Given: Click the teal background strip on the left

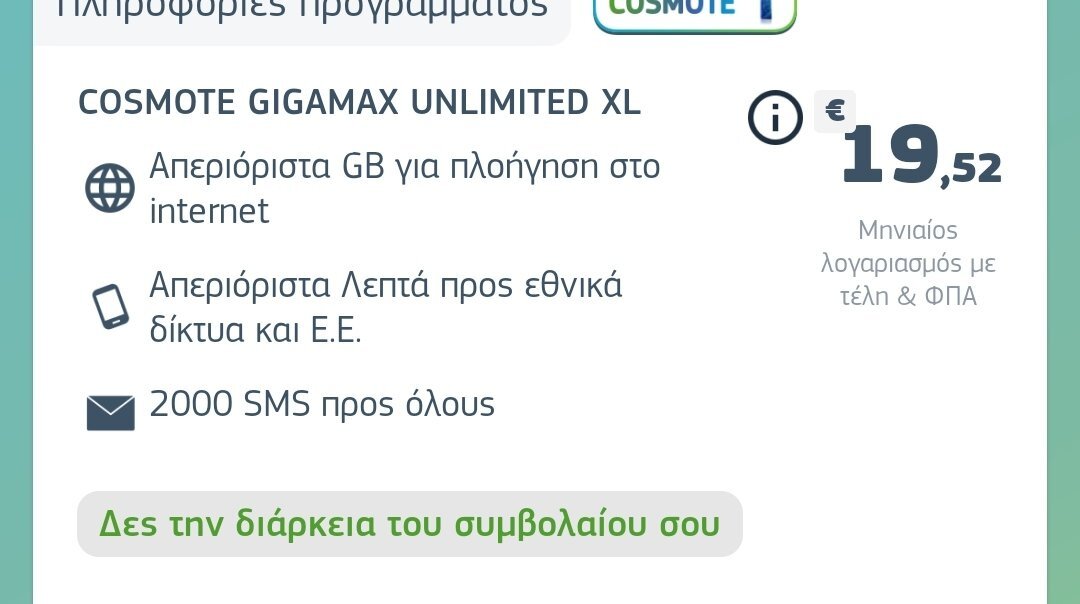Looking at the screenshot, I should 16,302.
